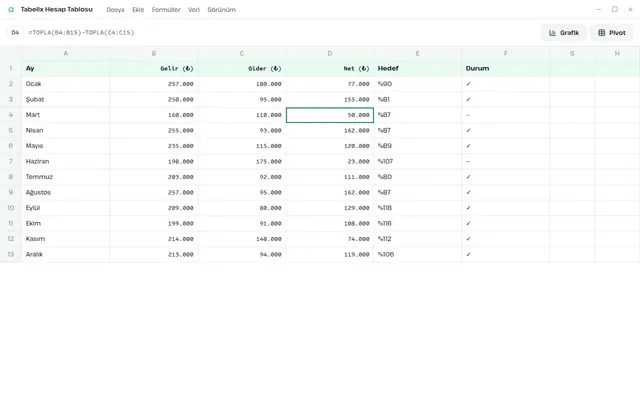Image resolution: width=640 pixels, height=400 pixels.
Task: Click the Net (₺) header cell
Action: coord(329,68)
